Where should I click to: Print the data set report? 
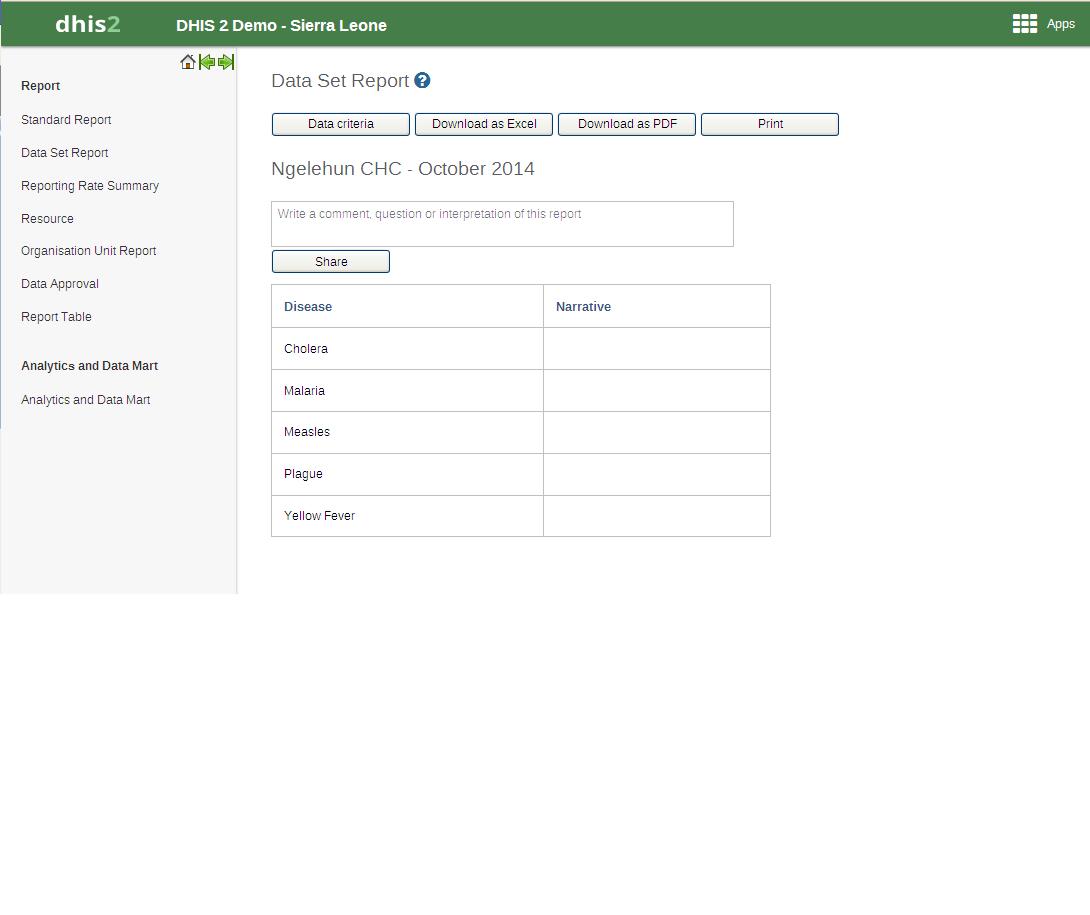[770, 124]
